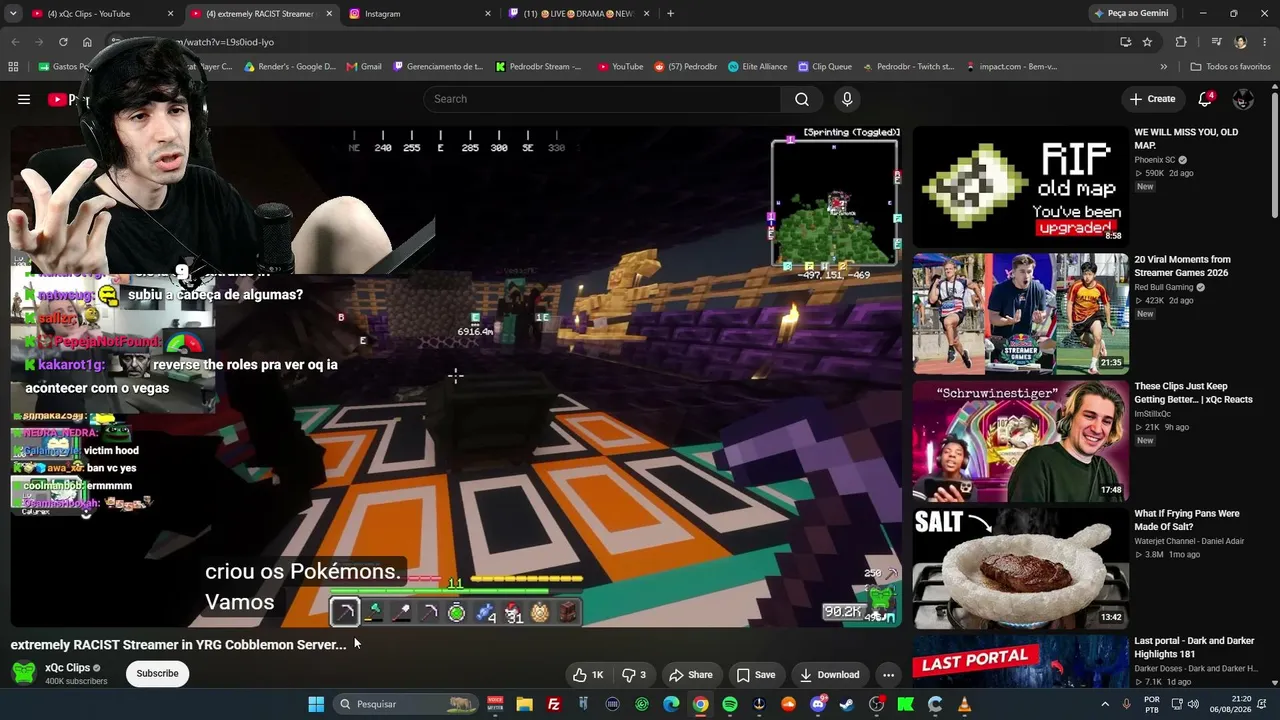Open the xQc Reacts Schruwinestiger thumbnail
This screenshot has width=1280, height=720.
pos(1020,441)
